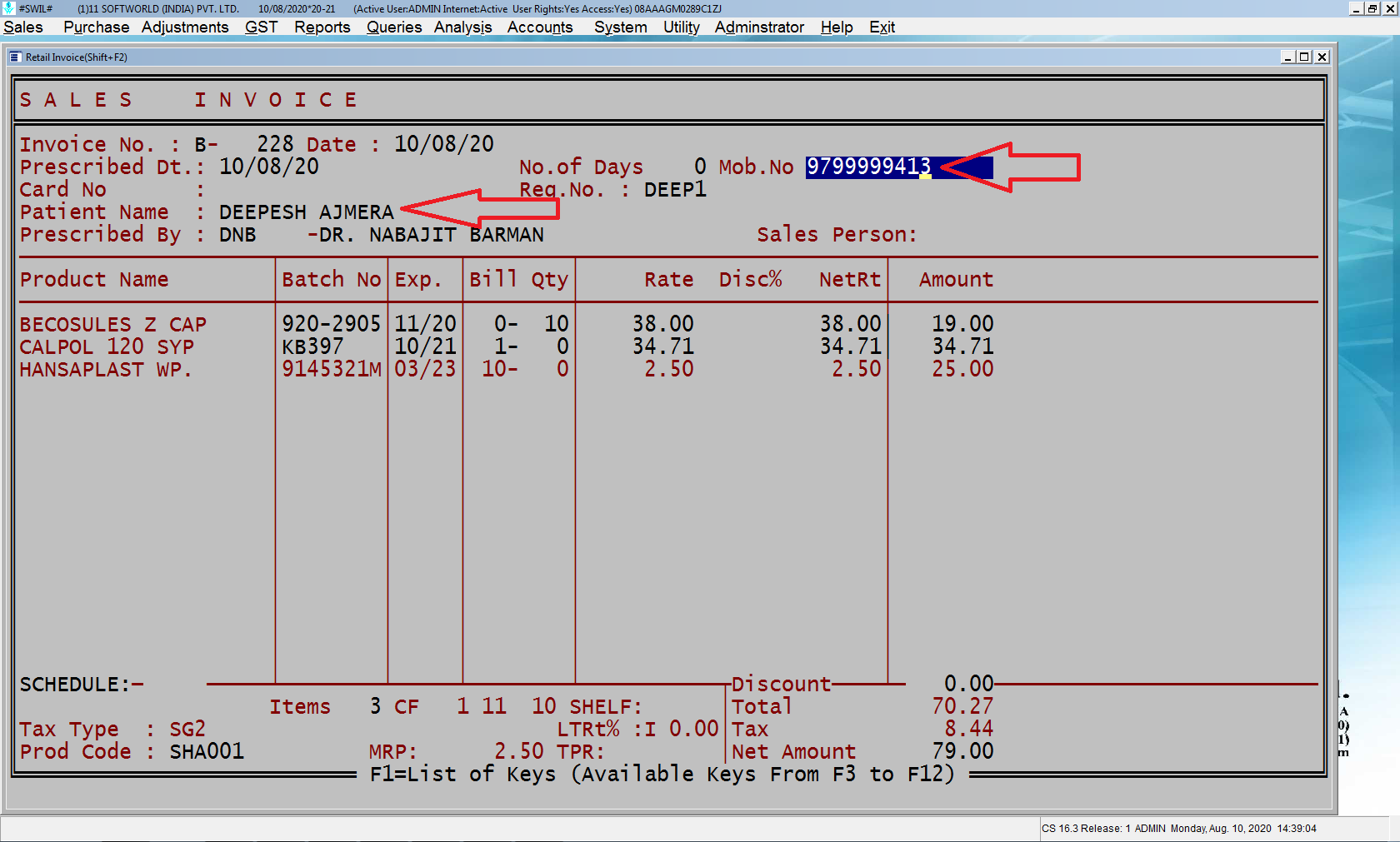Click the Disc% column header
The image size is (1400, 842).
pyautogui.click(x=750, y=280)
